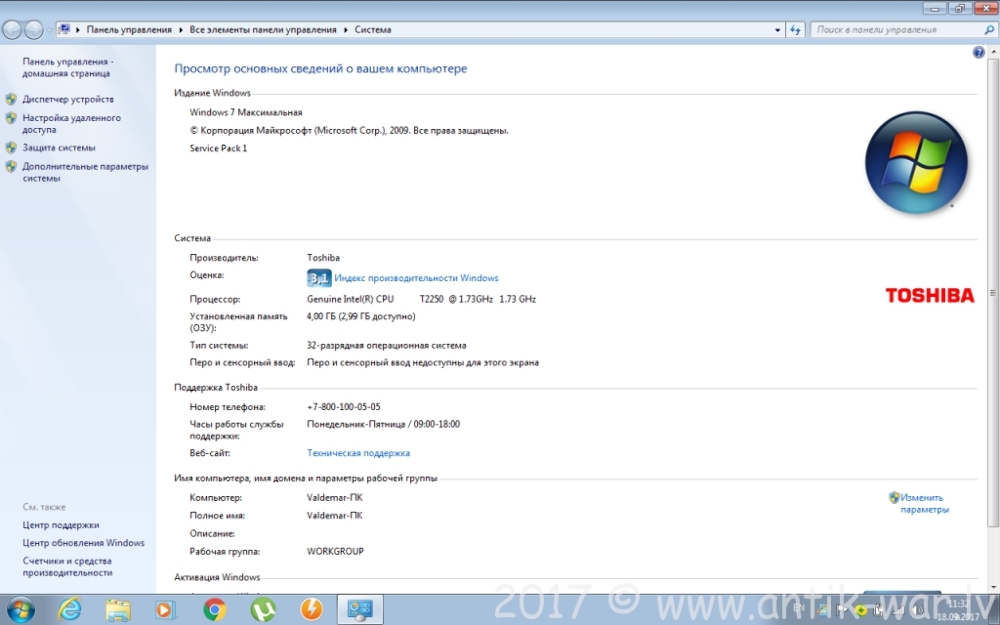The width and height of the screenshot is (1000, 625).
Task: Expand the breadcrumb arrow after 'Панель управления'
Action: [x=181, y=30]
